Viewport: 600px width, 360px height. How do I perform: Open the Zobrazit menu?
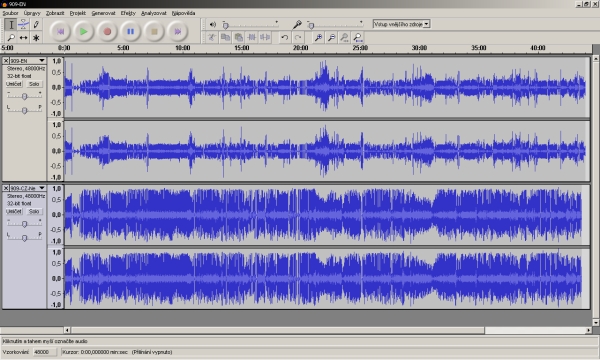pos(55,13)
